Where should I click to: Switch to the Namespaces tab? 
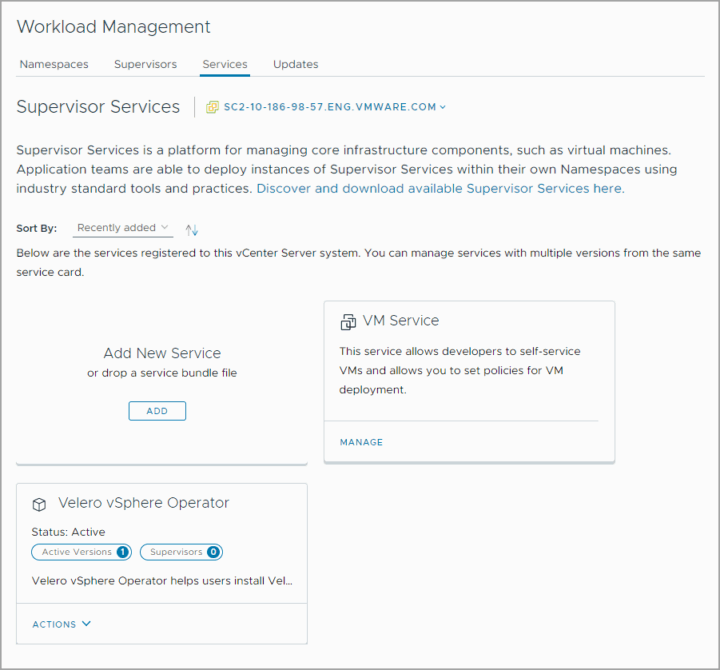54,64
